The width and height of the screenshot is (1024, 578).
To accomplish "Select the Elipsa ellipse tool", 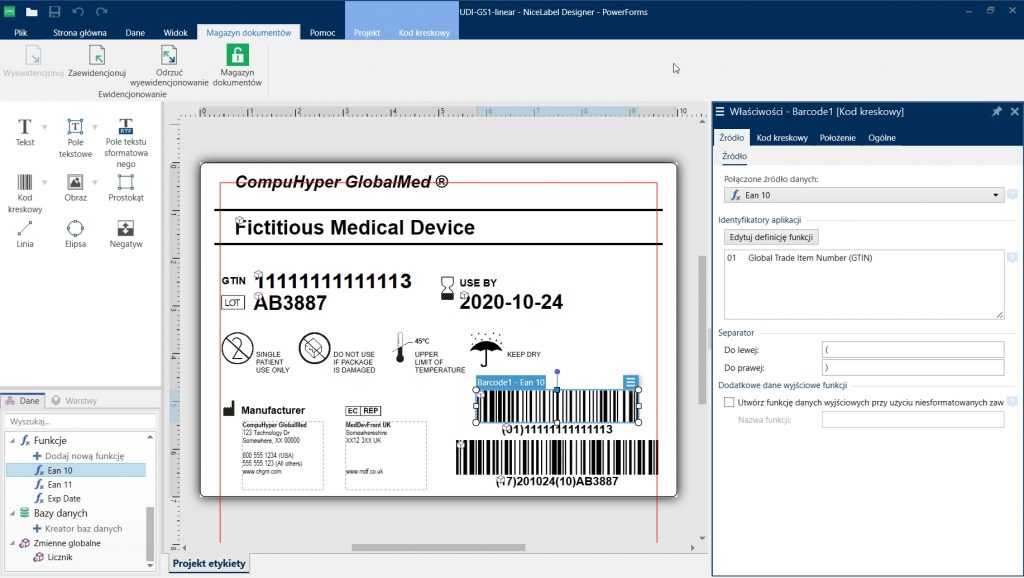I will (x=75, y=234).
